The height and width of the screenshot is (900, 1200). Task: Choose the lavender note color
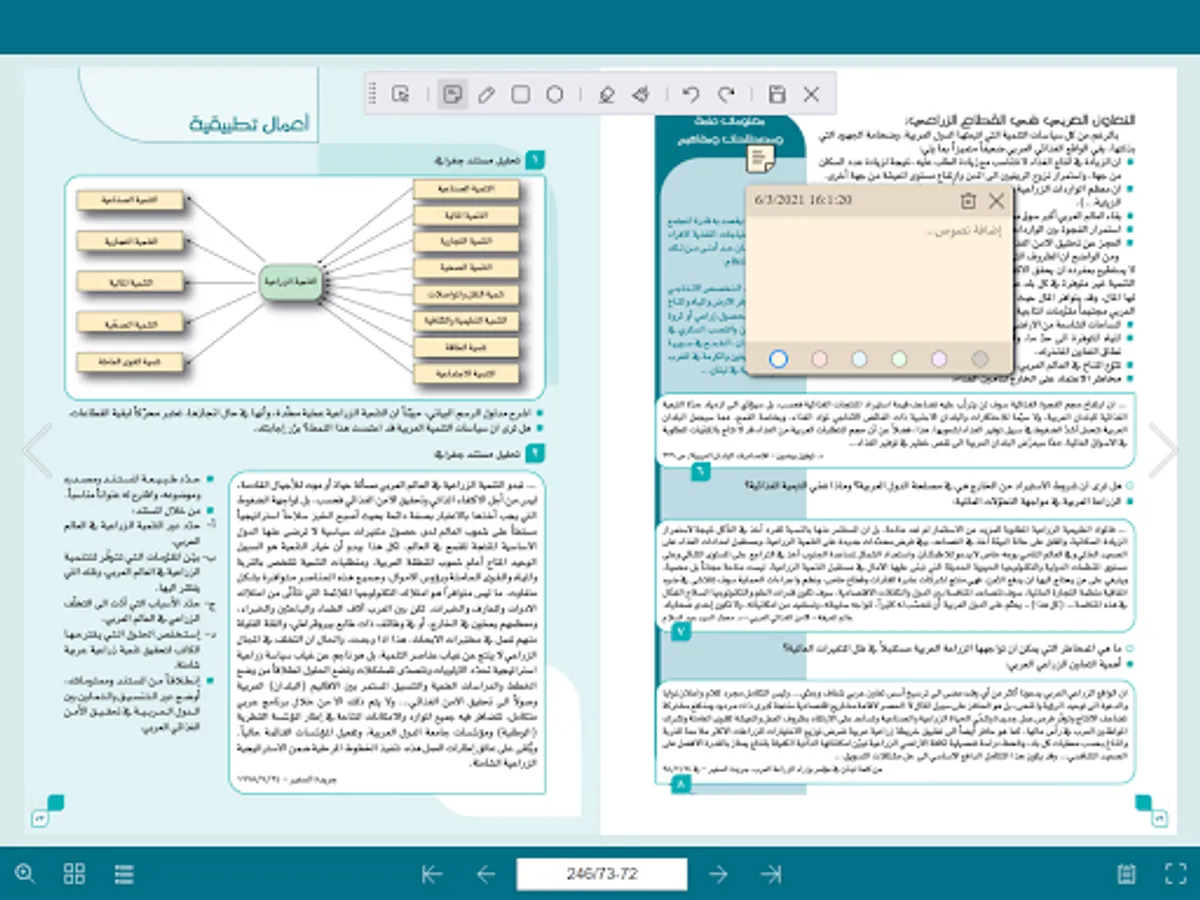[x=939, y=358]
